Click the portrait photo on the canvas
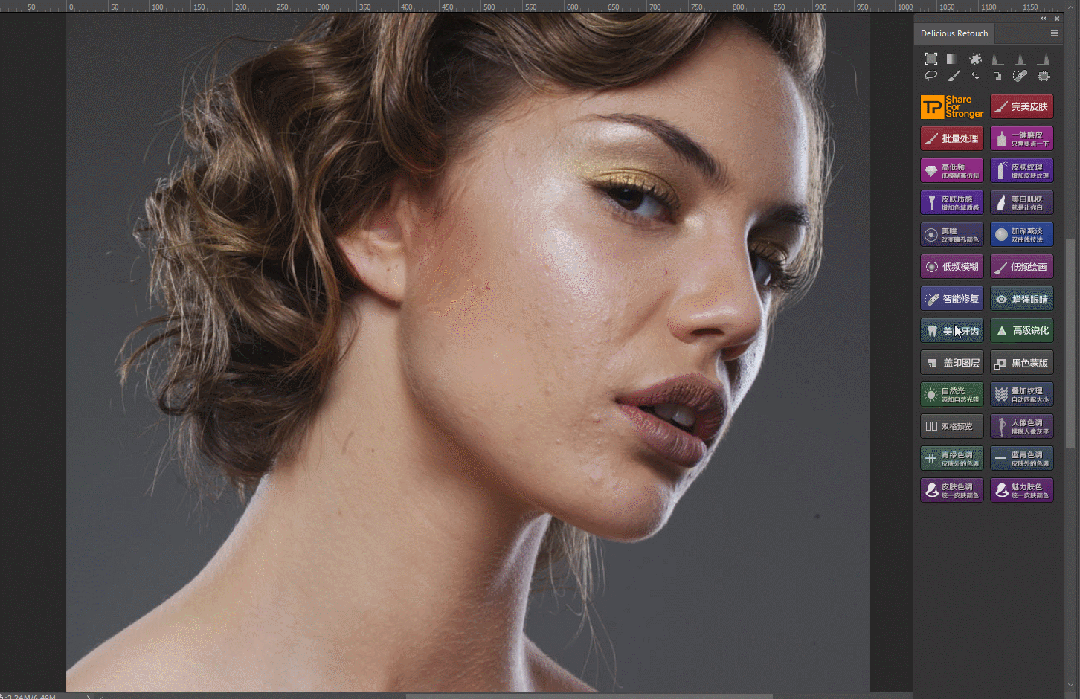This screenshot has width=1080, height=699. point(468,352)
